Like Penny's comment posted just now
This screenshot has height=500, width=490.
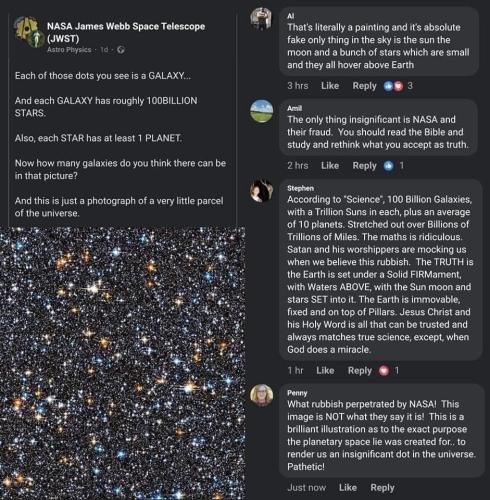348,488
